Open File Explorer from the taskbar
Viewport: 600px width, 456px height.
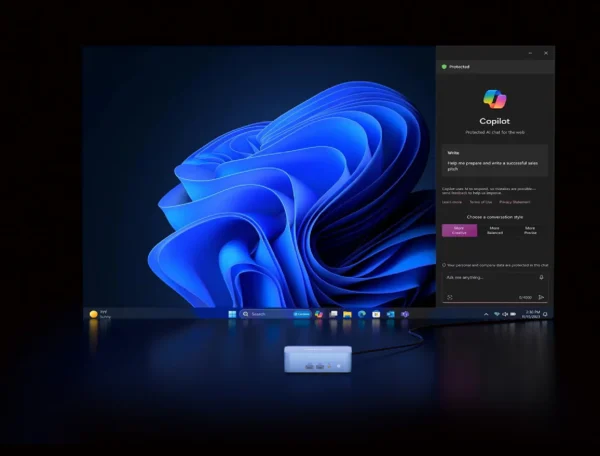click(x=347, y=314)
